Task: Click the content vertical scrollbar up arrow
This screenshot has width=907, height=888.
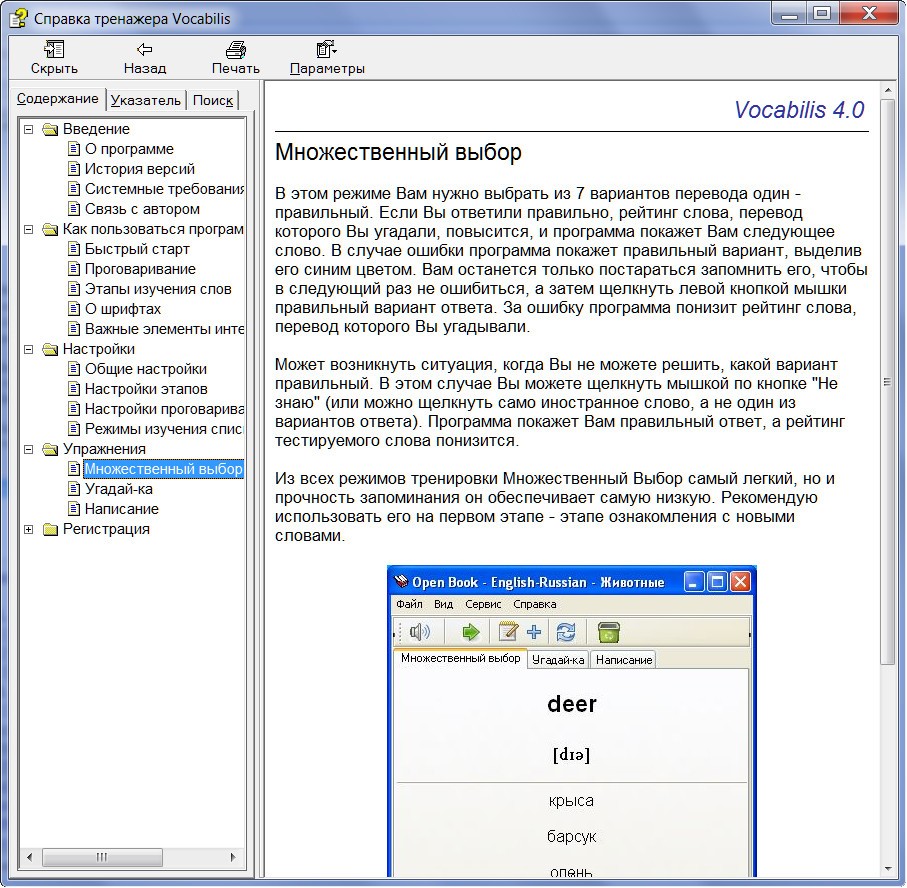Action: click(x=887, y=91)
